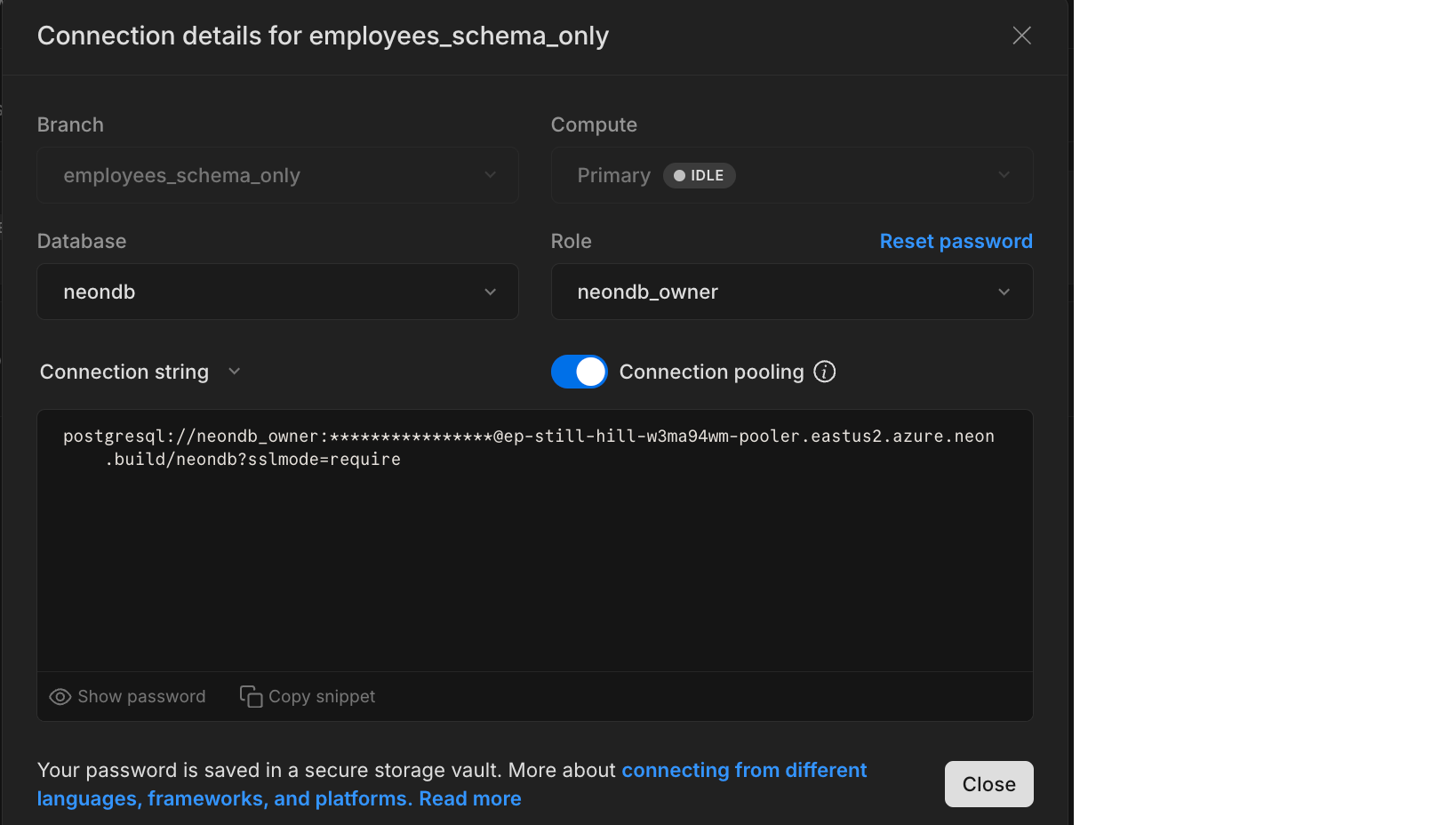Click the chevron on the Branch selector
Viewport: 1456px width, 825px height.
pos(491,175)
